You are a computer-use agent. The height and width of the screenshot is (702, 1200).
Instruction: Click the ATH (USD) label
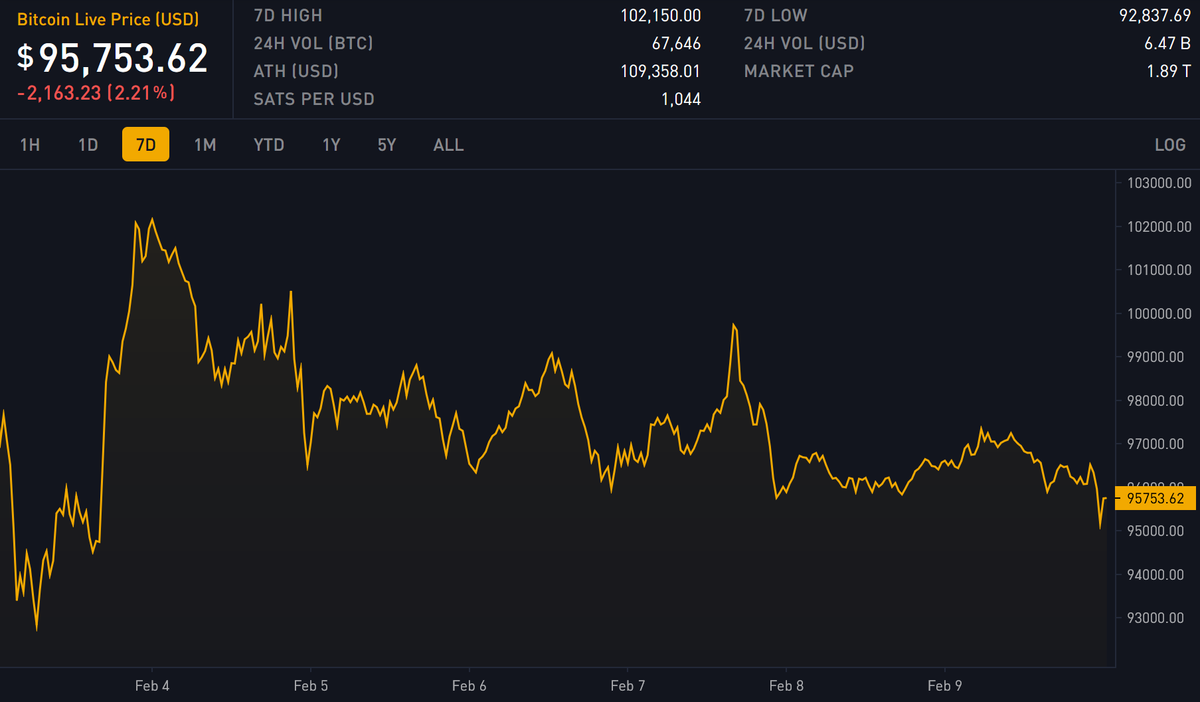[x=296, y=72]
